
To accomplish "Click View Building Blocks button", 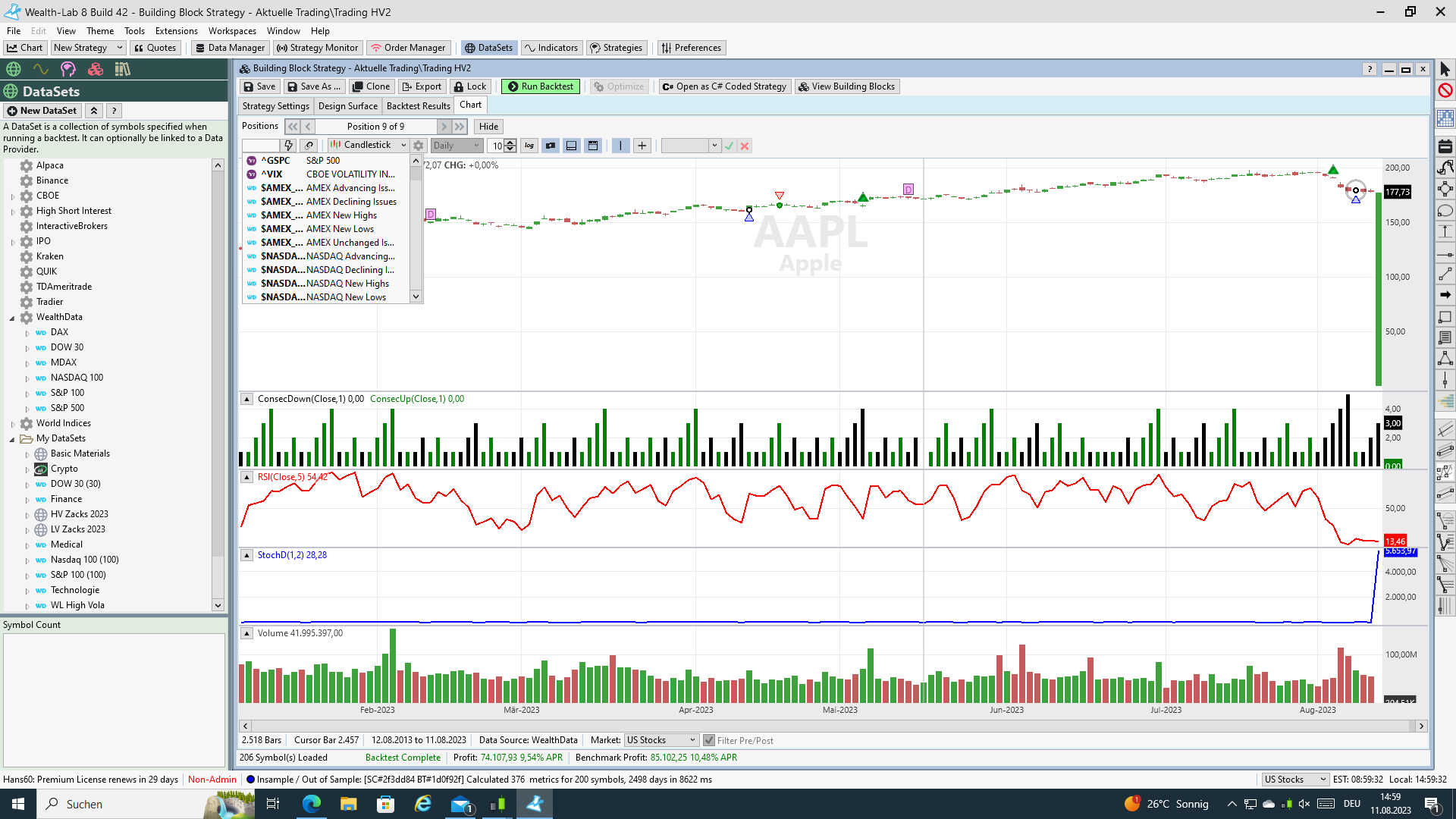I will point(846,86).
